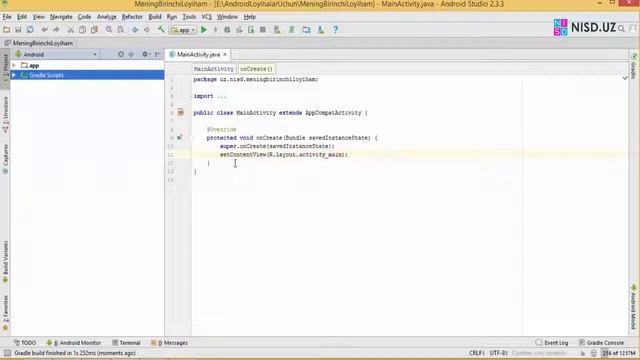Save all files using toolbar icon
This screenshot has height=360, width=640.
tap(18, 30)
